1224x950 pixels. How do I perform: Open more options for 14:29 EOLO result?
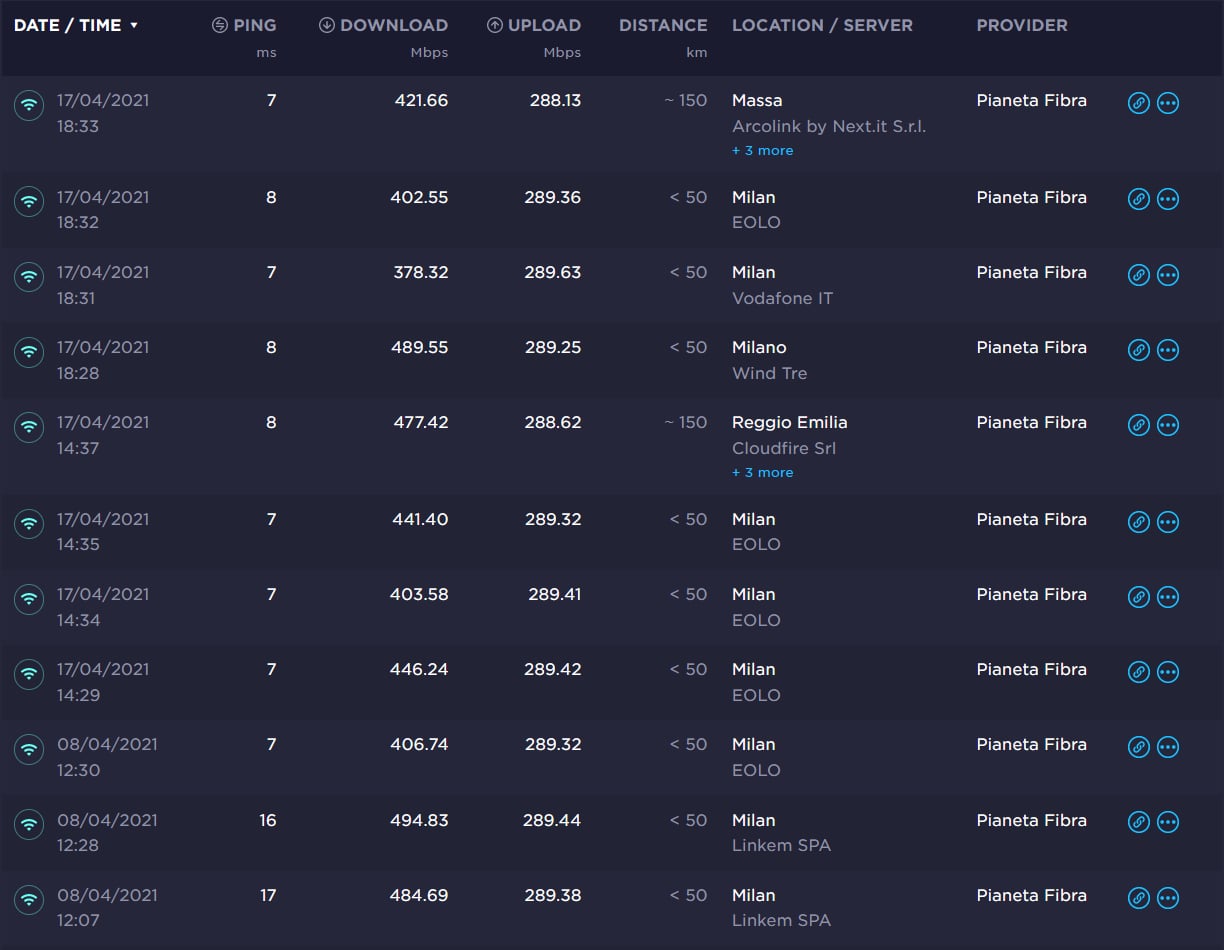point(1167,672)
